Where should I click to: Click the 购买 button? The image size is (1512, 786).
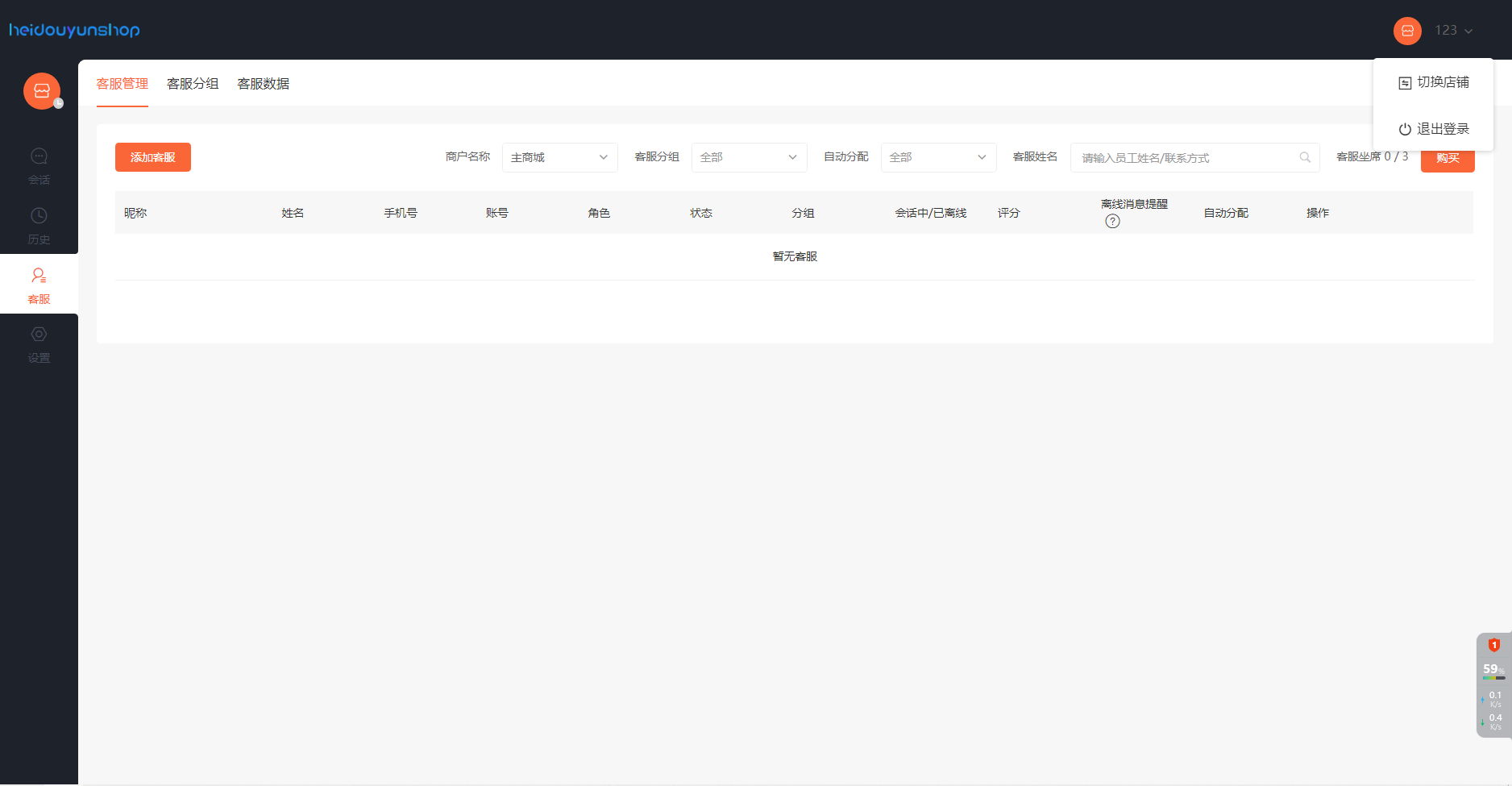click(x=1448, y=158)
